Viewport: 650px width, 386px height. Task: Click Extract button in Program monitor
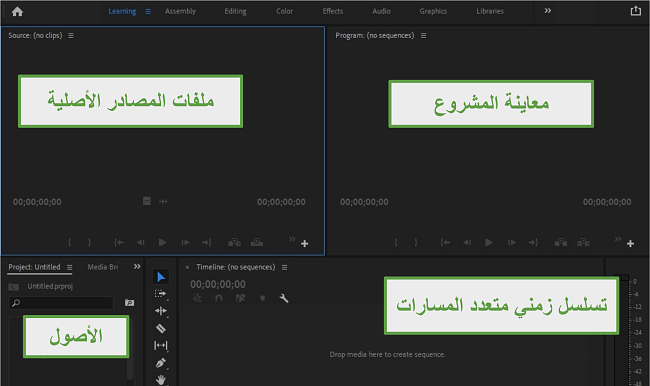[x=583, y=242]
